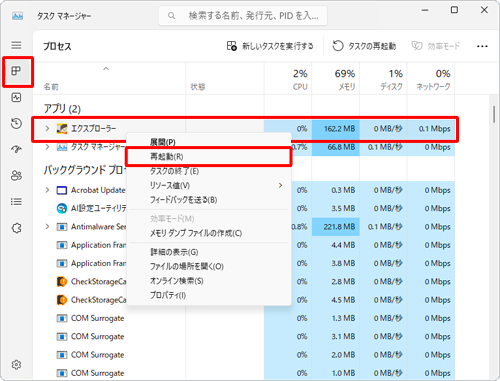Choose フィードバックを送る(B) in the context menu
The height and width of the screenshot is (381, 500).
pos(209,200)
